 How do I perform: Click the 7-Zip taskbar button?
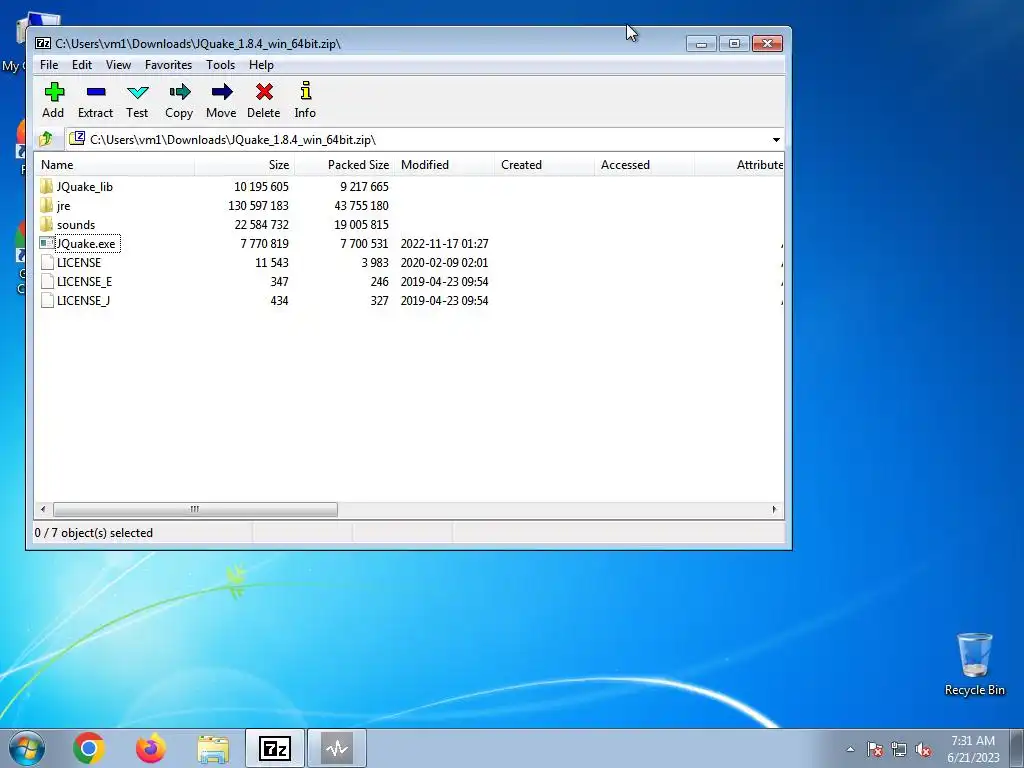click(275, 748)
